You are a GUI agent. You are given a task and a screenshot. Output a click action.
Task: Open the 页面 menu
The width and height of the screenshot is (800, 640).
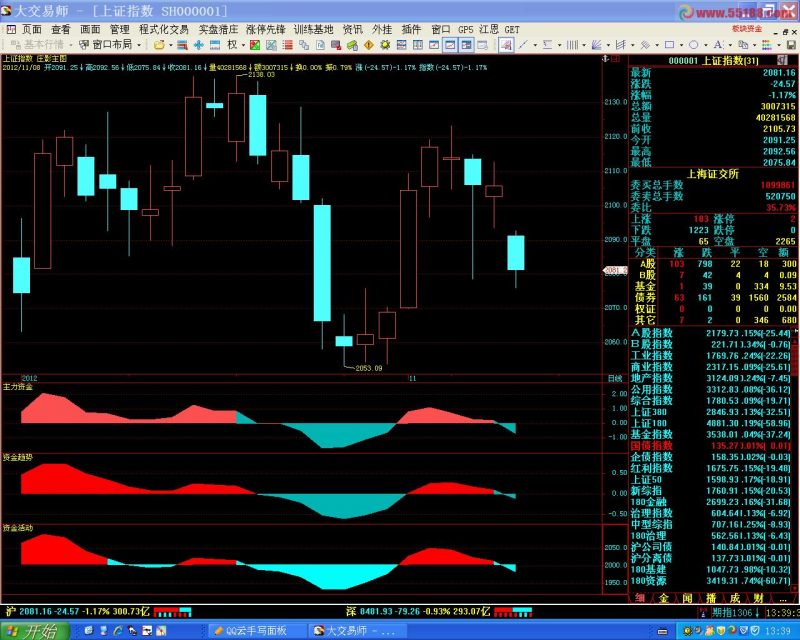(x=32, y=30)
